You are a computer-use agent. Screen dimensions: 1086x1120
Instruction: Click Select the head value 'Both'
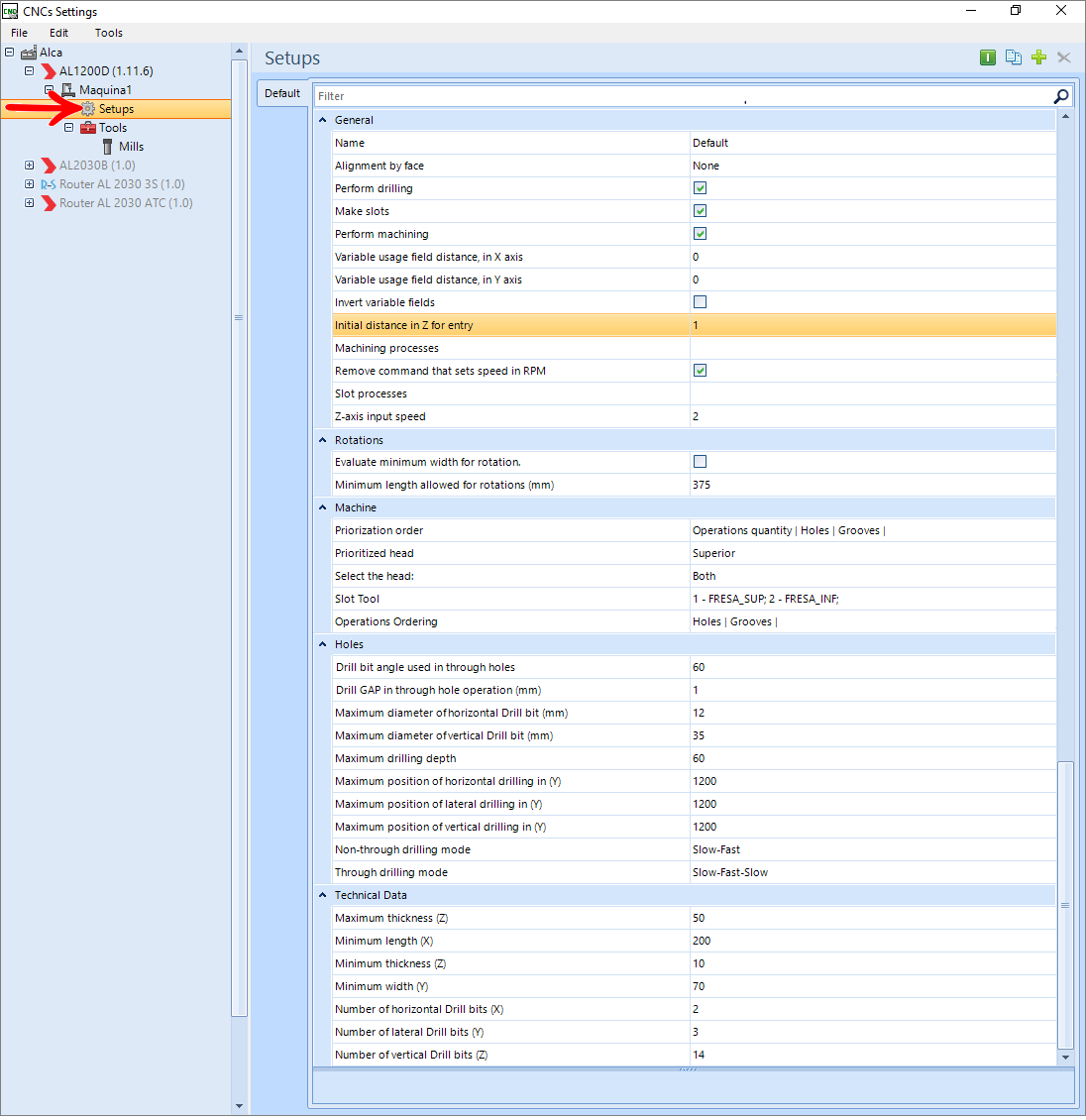pos(704,577)
